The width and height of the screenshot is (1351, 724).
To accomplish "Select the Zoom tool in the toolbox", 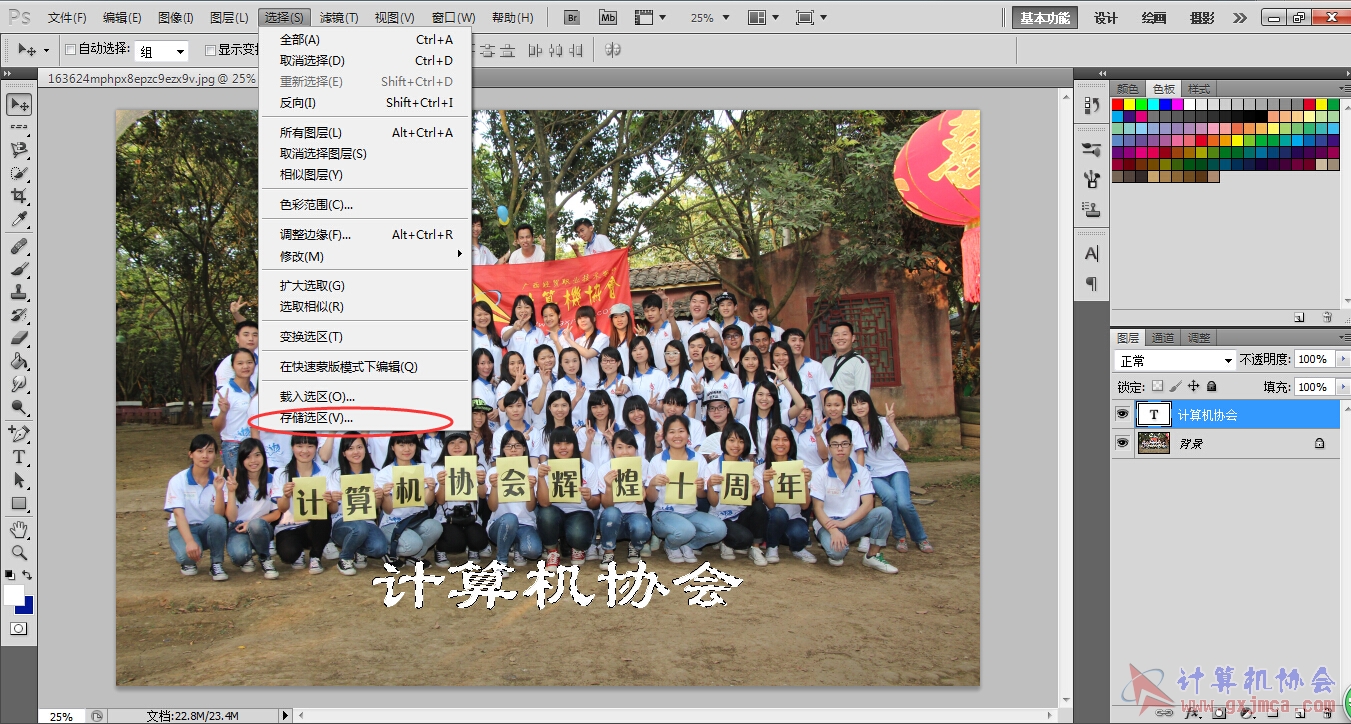I will point(19,552).
